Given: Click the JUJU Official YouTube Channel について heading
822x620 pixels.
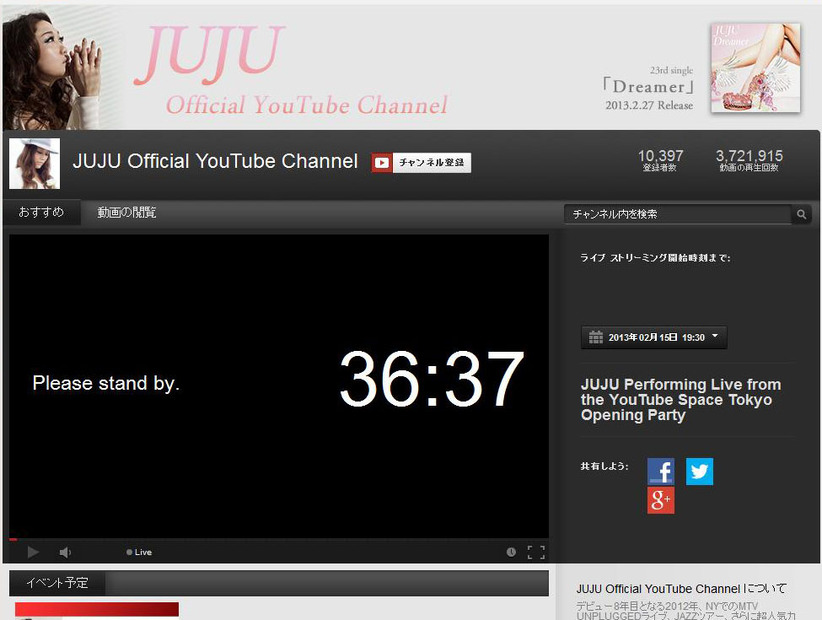Looking at the screenshot, I should (681, 589).
